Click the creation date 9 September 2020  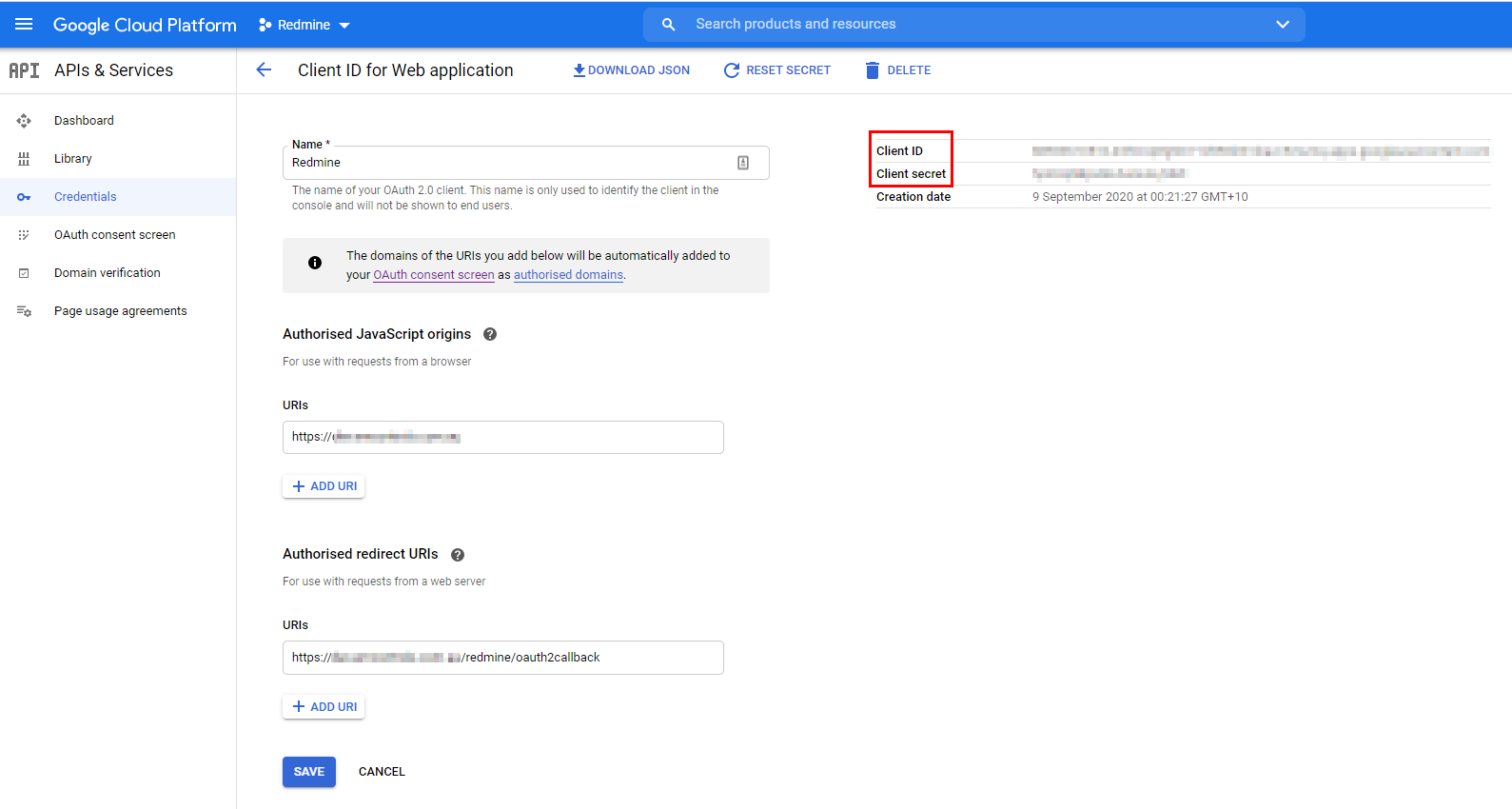[1140, 197]
